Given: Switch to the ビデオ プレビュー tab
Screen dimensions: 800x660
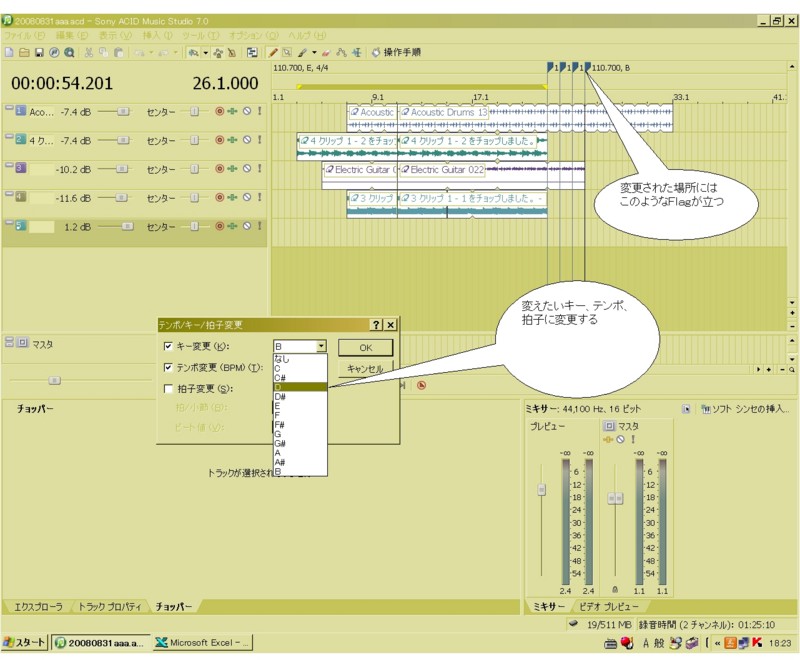Looking at the screenshot, I should coord(608,606).
